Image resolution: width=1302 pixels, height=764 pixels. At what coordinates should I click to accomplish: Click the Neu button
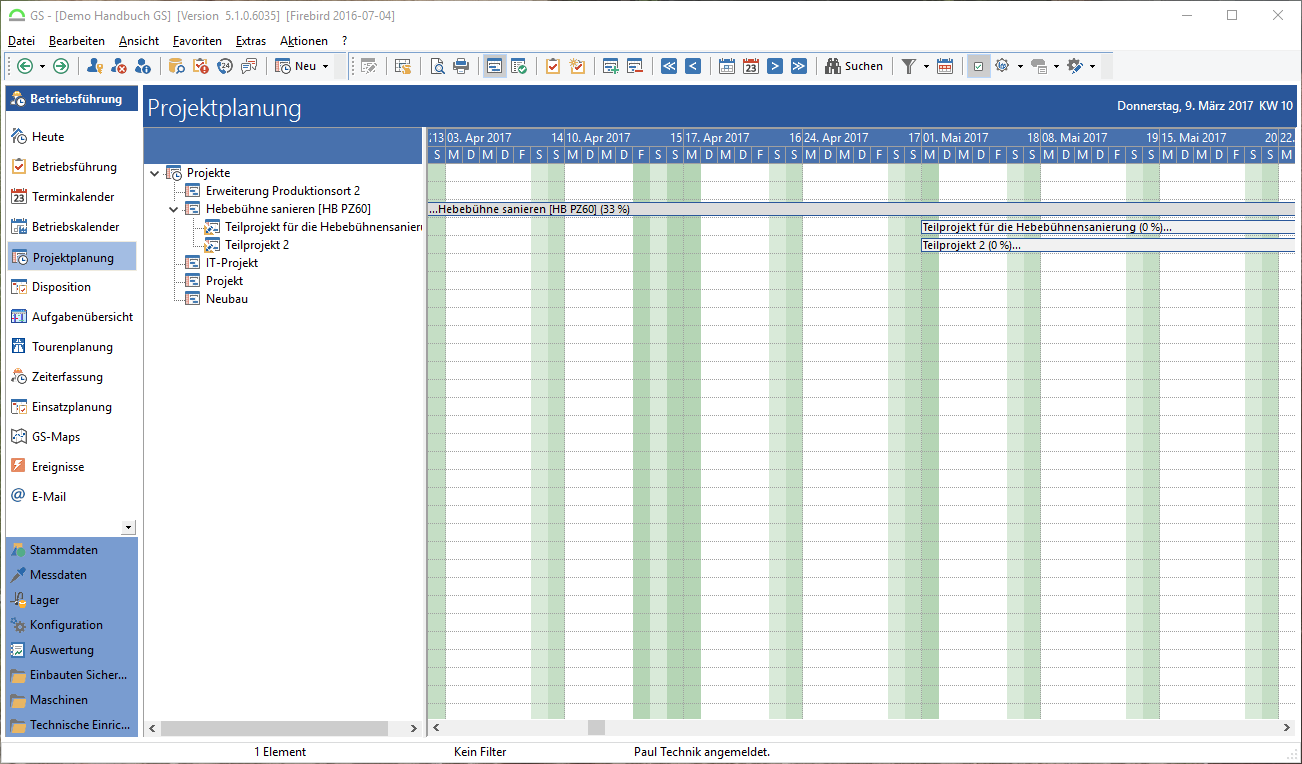tap(296, 66)
